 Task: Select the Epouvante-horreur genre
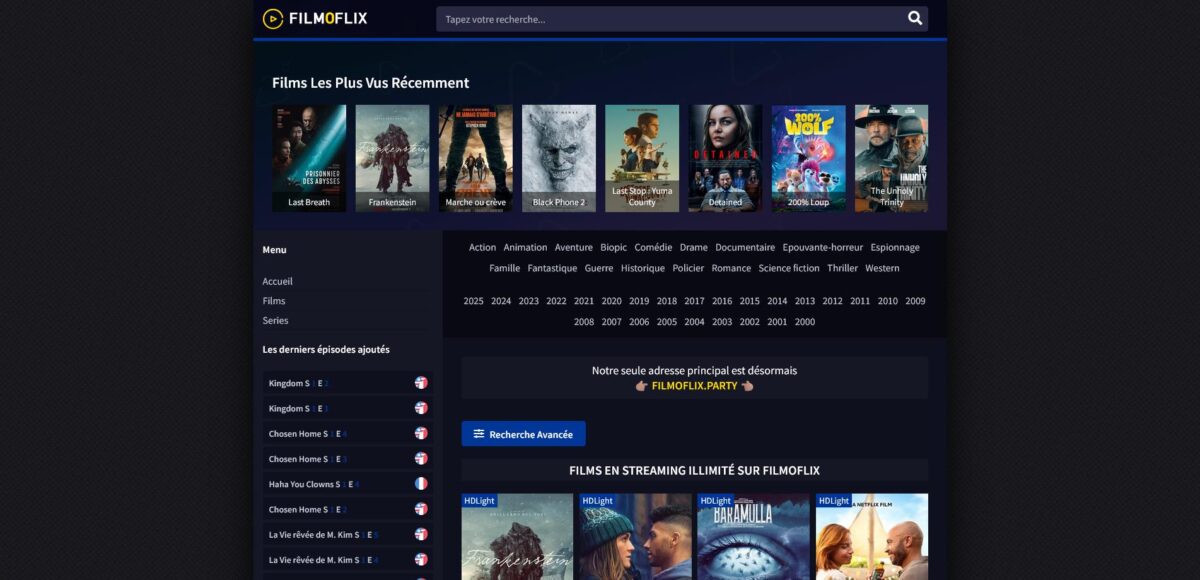pyautogui.click(x=823, y=247)
